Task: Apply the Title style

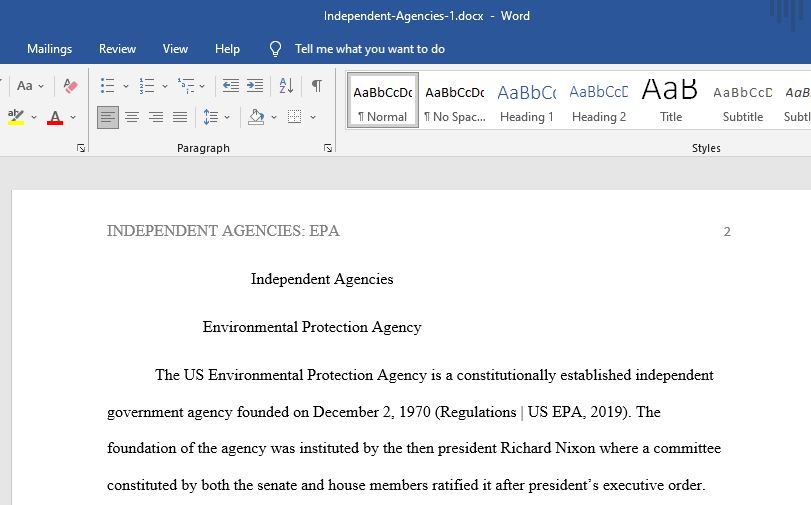Action: pyautogui.click(x=670, y=100)
